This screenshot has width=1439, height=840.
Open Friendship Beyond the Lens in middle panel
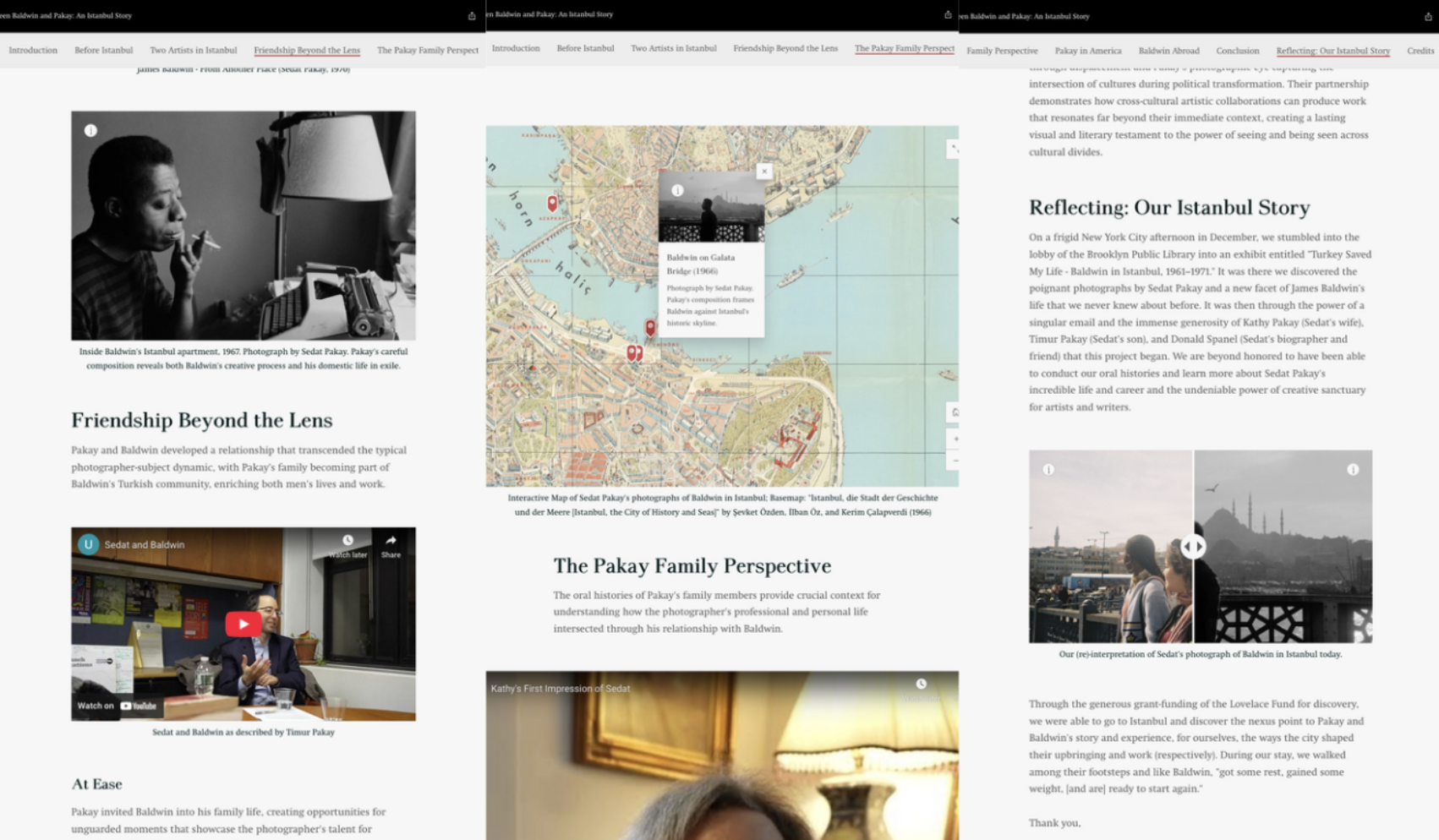[x=785, y=48]
